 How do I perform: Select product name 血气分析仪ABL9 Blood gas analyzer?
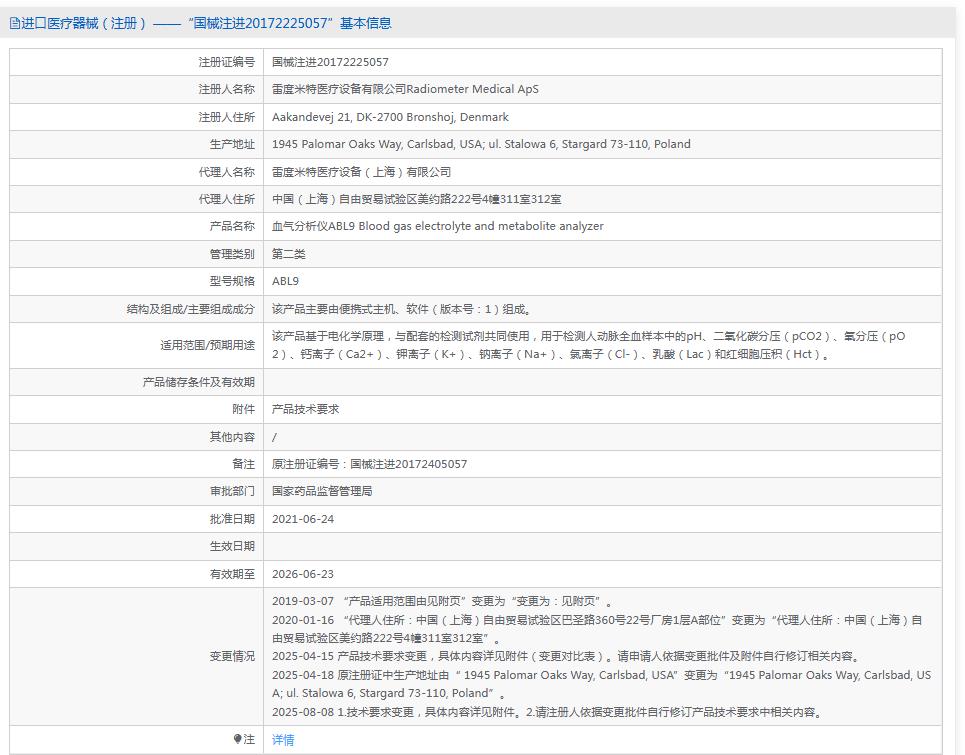(x=438, y=226)
